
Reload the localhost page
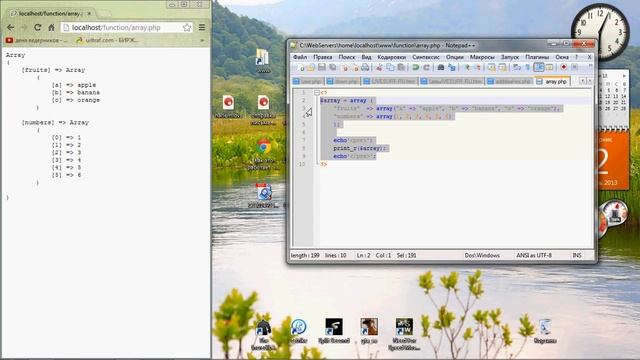coord(38,27)
